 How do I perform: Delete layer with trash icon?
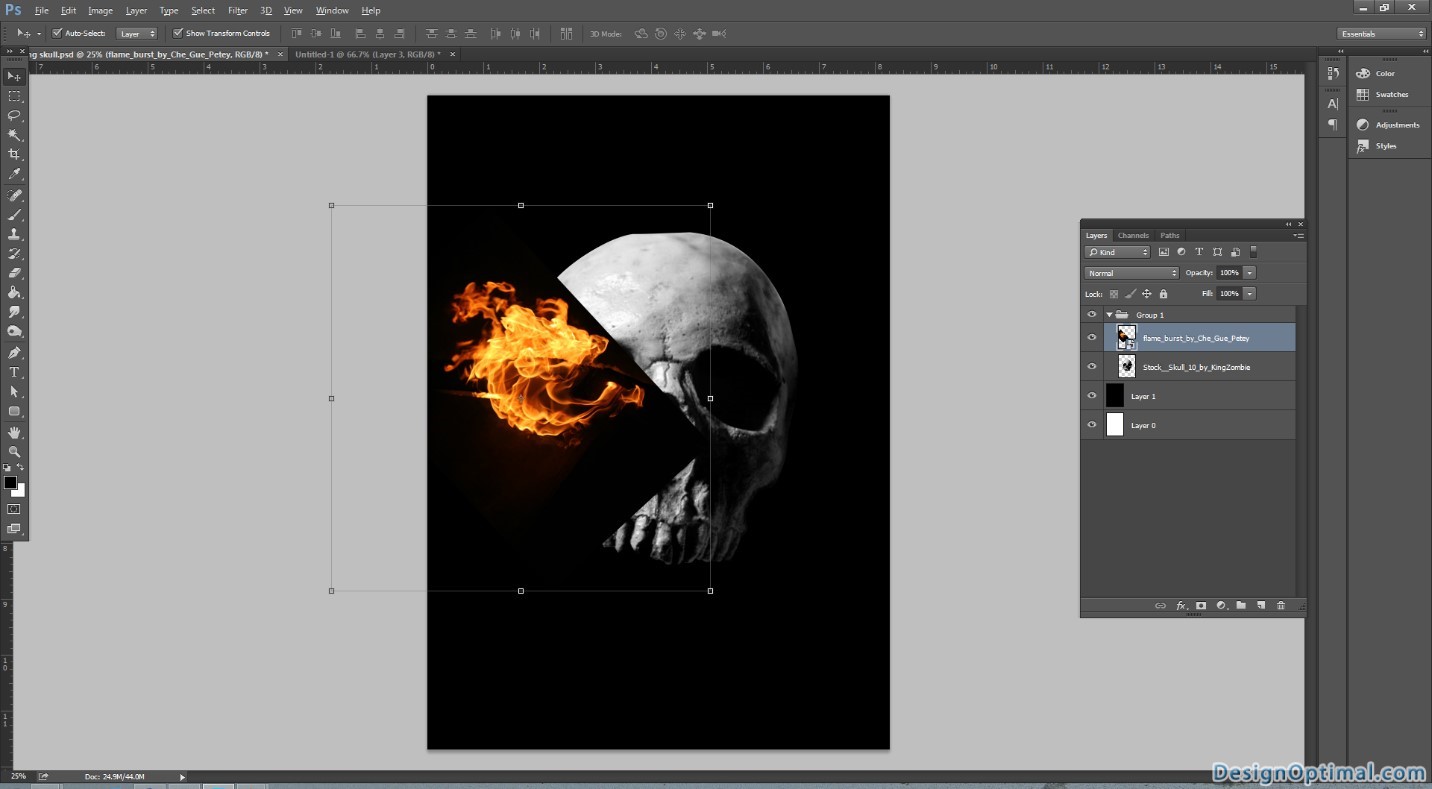coord(1281,605)
